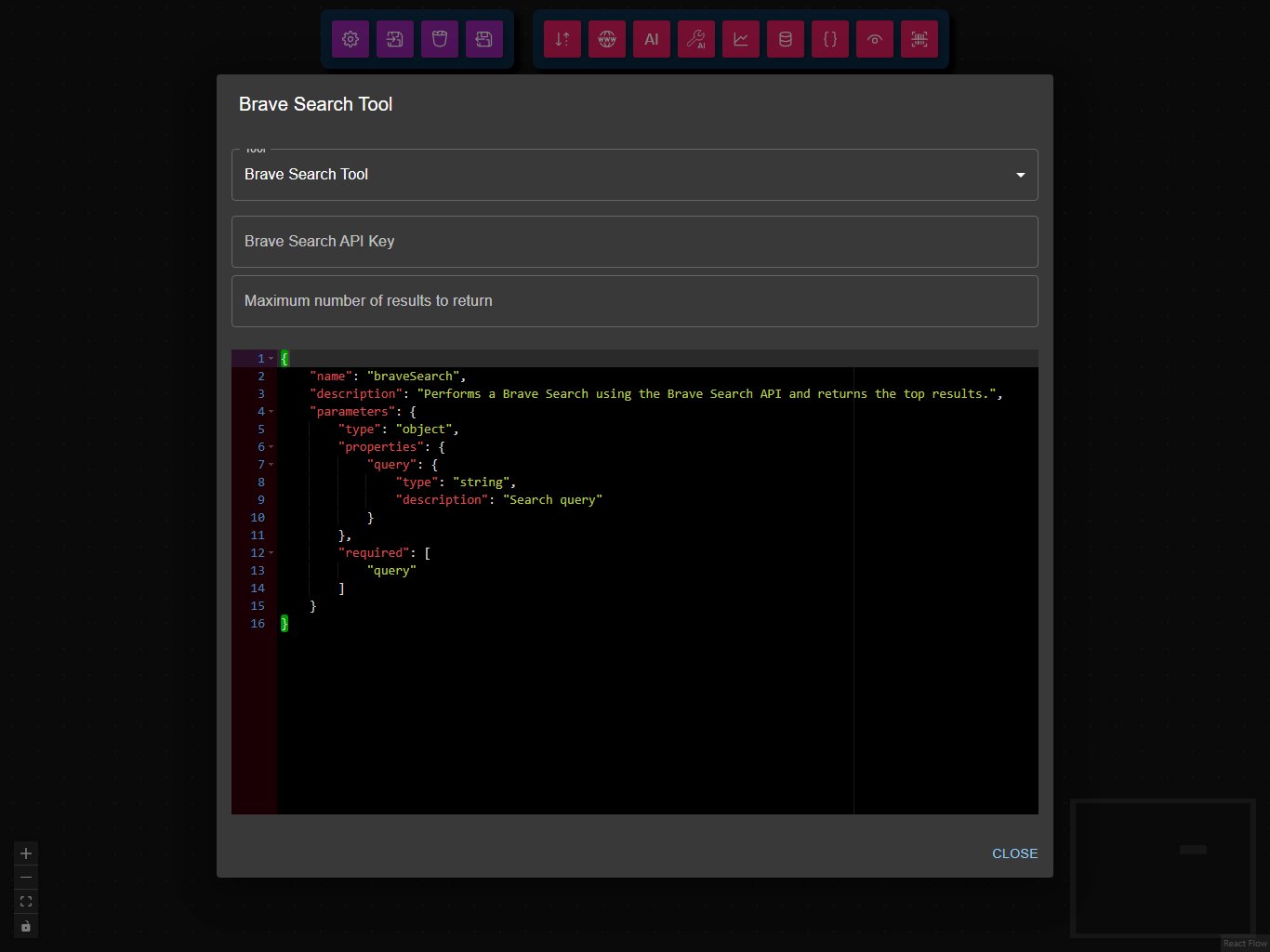The image size is (1270, 952).
Task: Click the "query" entry on line 13
Action: (x=391, y=571)
